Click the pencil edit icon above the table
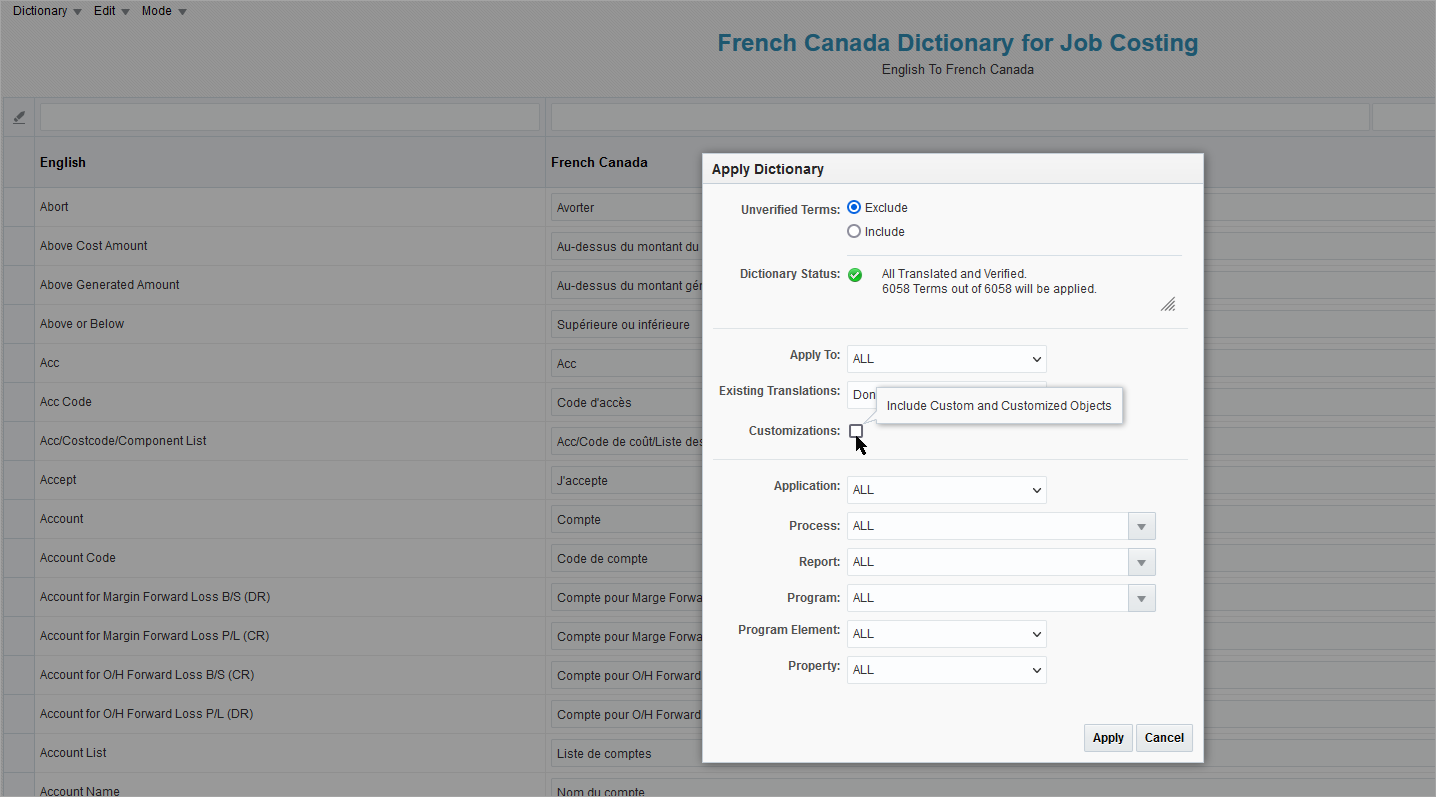Screen dimensions: 1436x797 (18, 116)
